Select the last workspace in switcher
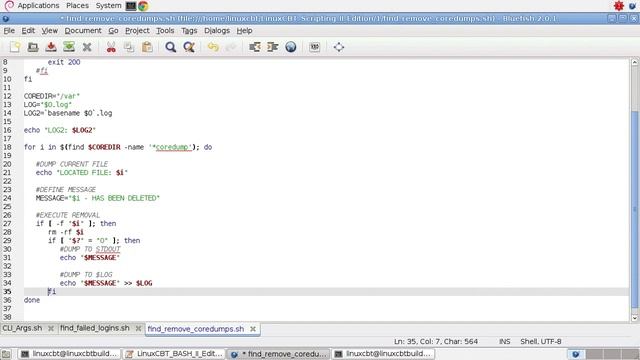This screenshot has width=640, height=360. [x=631, y=354]
